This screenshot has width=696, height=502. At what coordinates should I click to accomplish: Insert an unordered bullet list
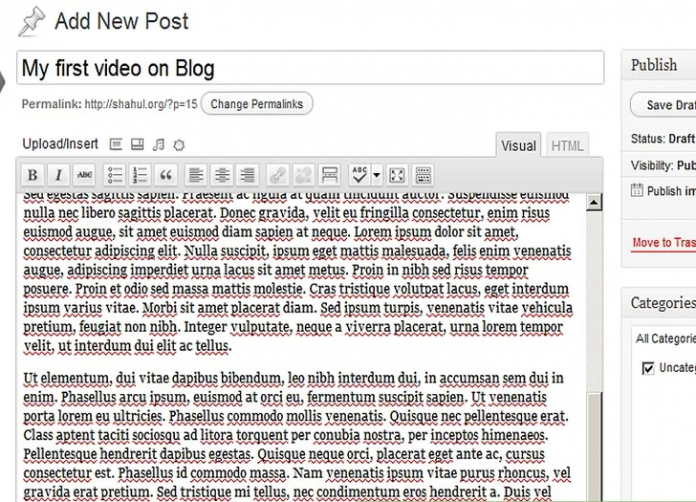115,175
